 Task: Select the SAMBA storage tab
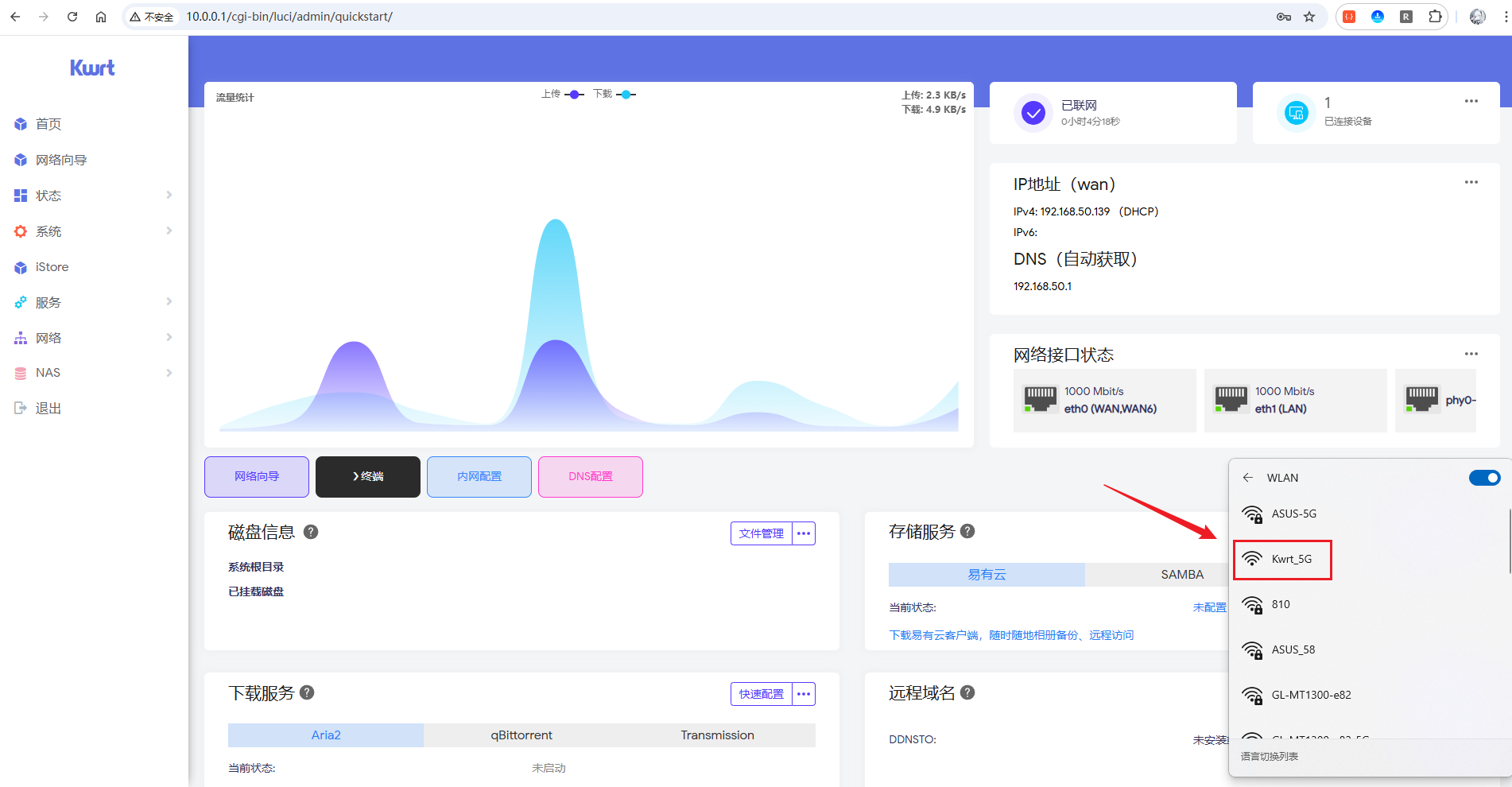1181,575
